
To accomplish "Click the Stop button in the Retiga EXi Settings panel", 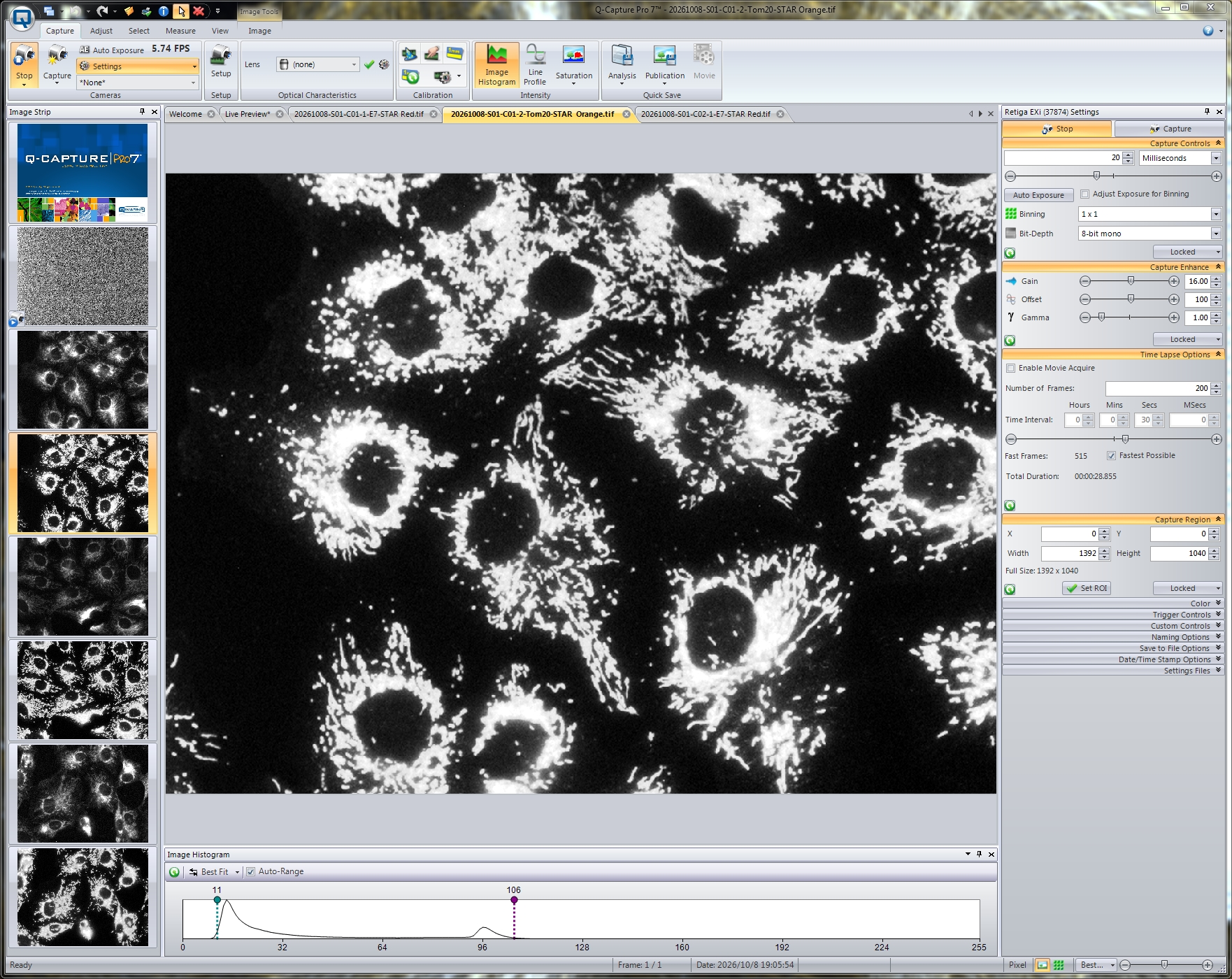I will [1056, 129].
